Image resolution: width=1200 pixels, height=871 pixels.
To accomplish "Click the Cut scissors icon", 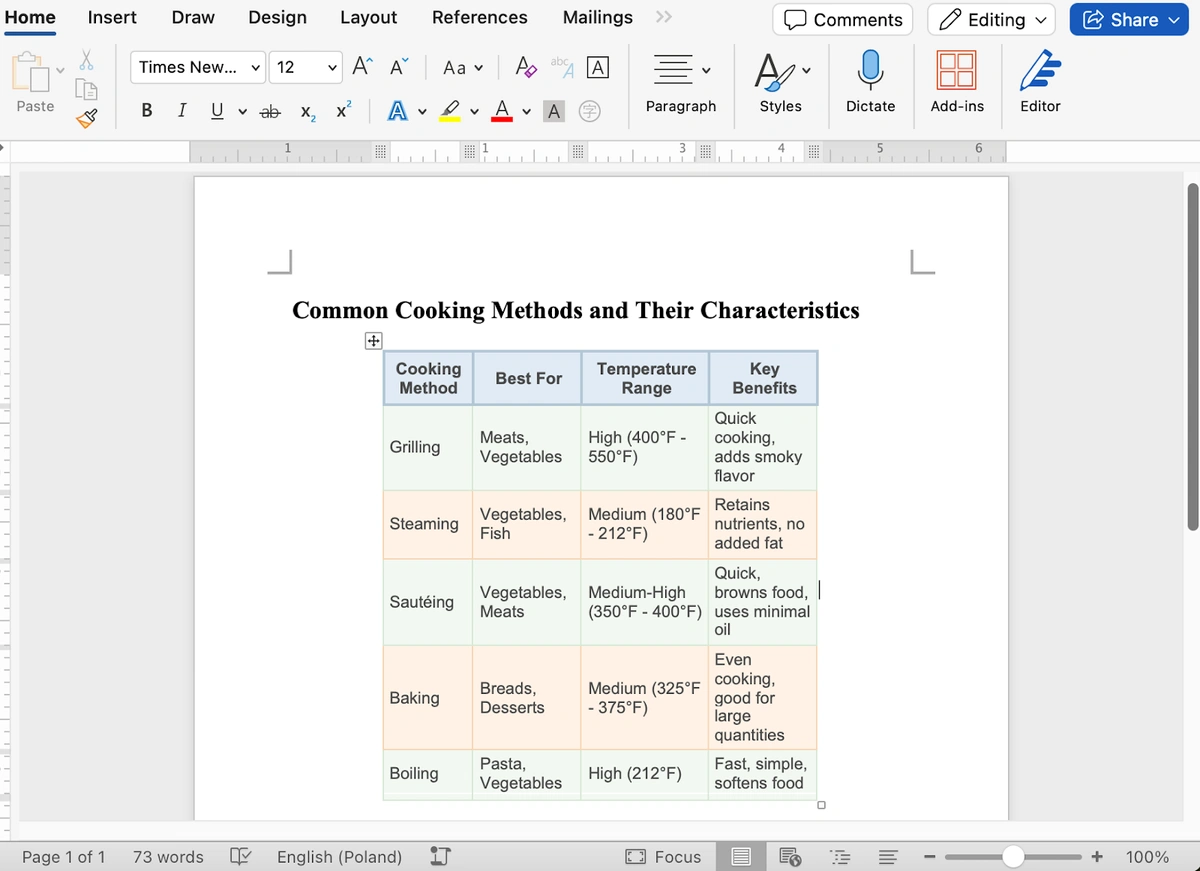I will 87,61.
